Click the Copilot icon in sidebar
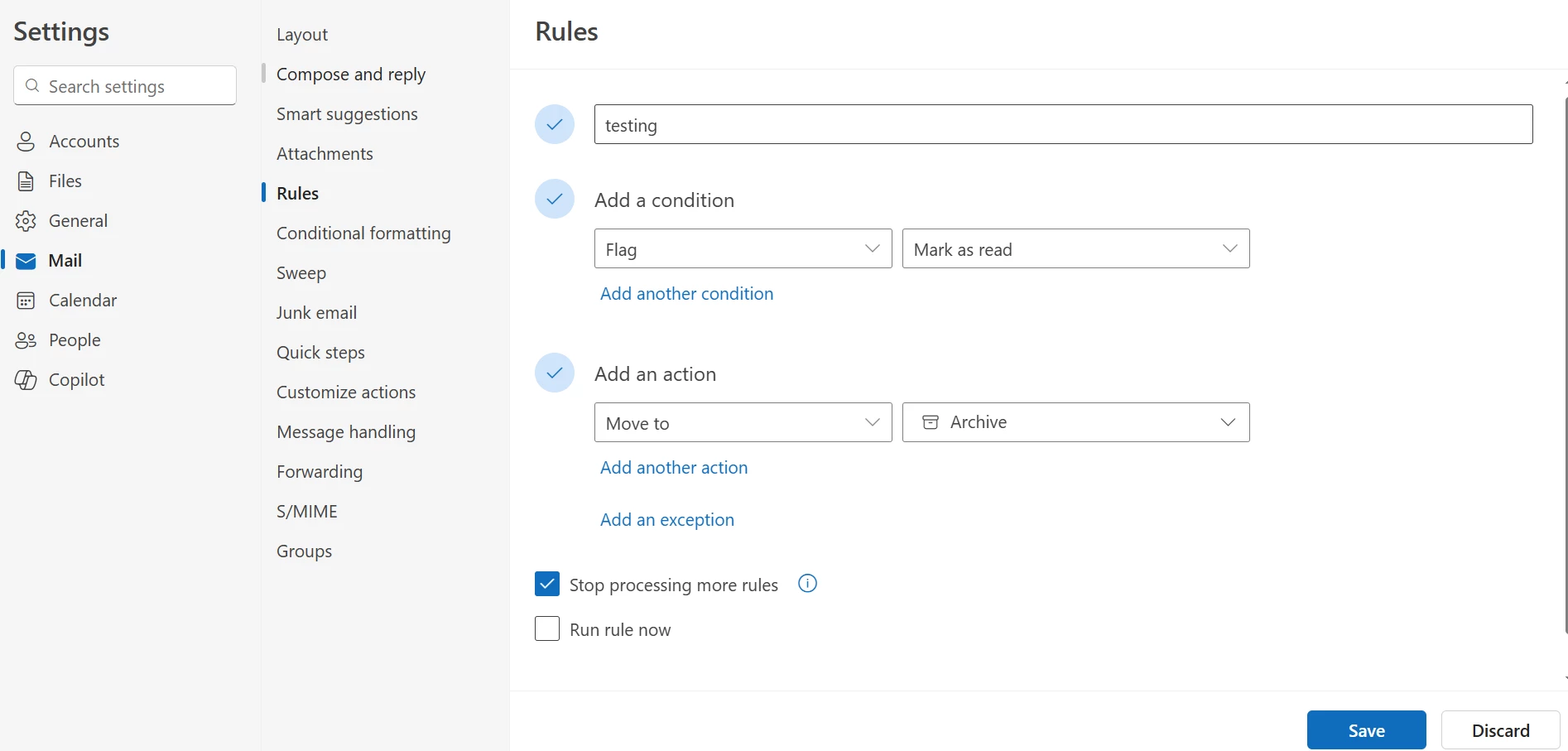The width and height of the screenshot is (1568, 751). [26, 380]
